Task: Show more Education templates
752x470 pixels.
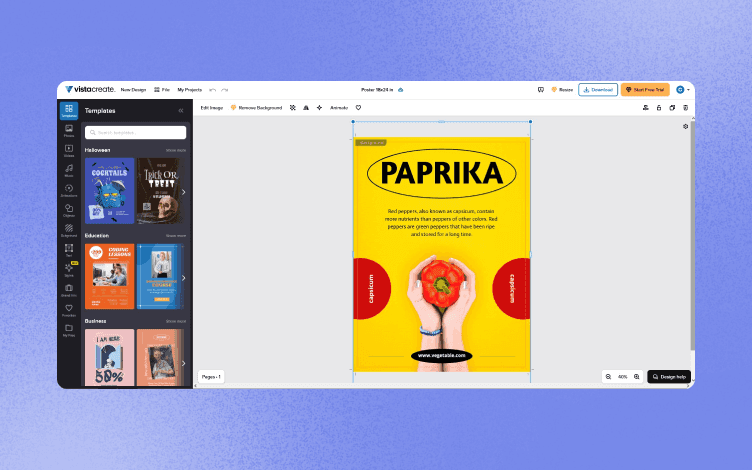Action: (176, 236)
